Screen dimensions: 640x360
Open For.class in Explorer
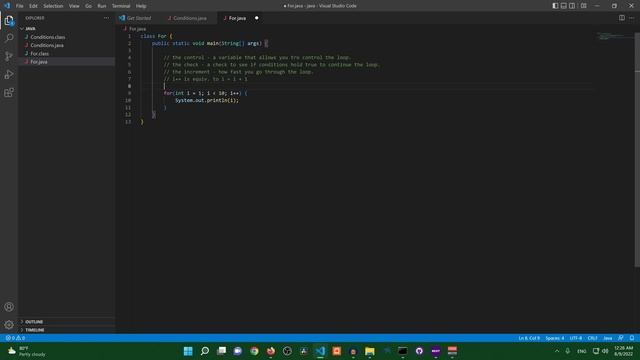coord(40,53)
